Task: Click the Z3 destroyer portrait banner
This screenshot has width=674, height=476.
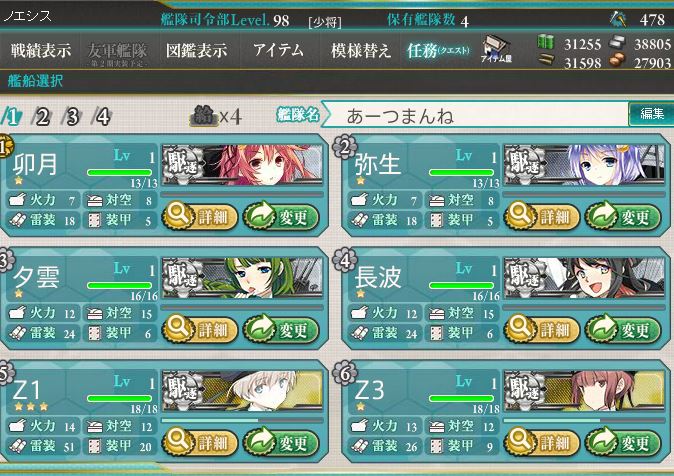Action: tap(584, 390)
